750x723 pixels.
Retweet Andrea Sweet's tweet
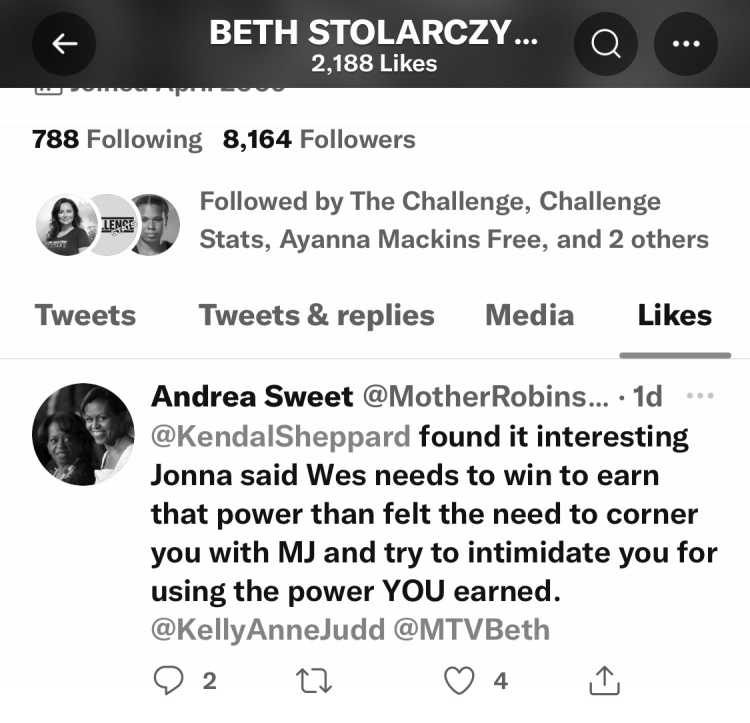314,681
